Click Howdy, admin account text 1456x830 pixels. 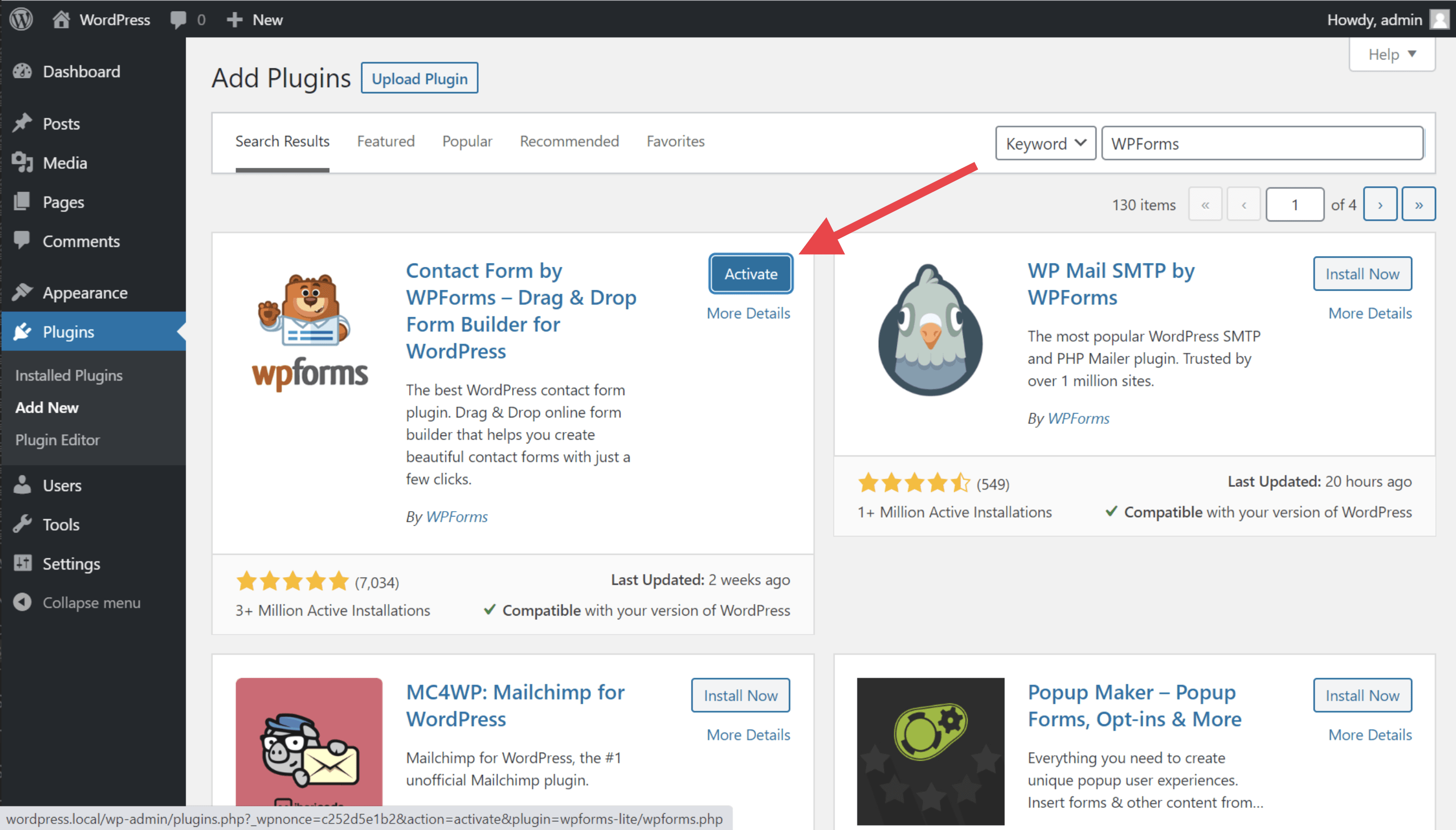pos(1374,20)
